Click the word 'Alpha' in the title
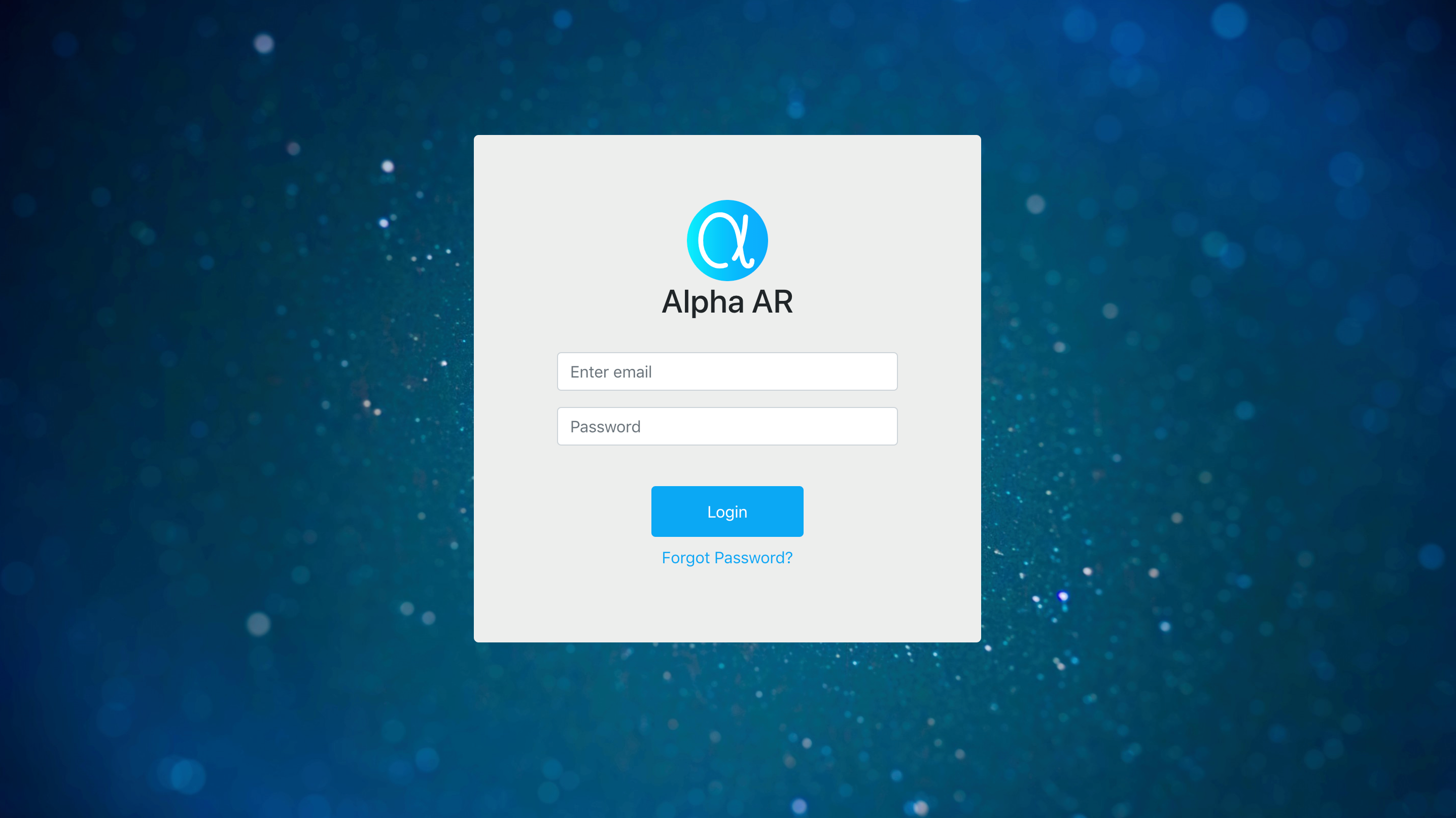The width and height of the screenshot is (1456, 818). 702,302
